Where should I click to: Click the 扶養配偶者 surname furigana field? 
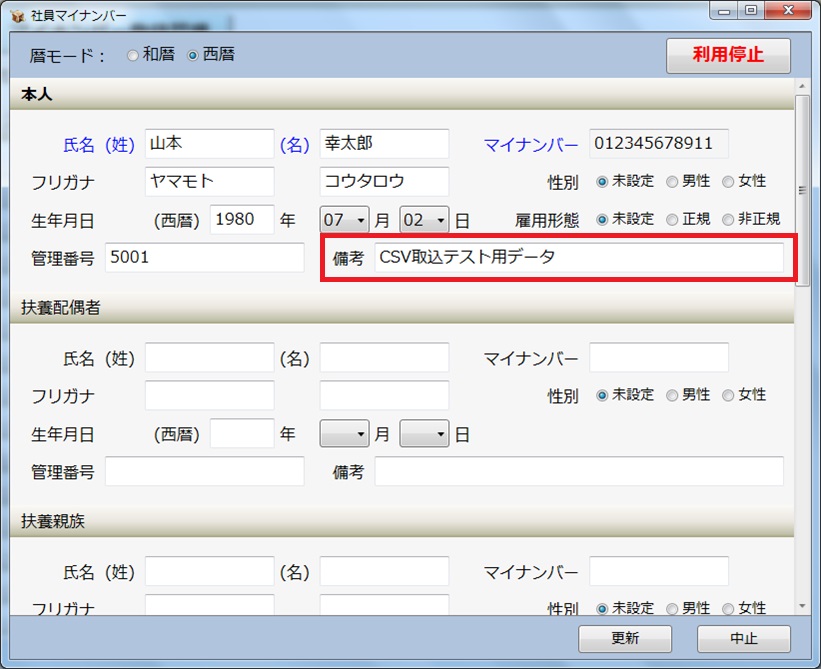tap(209, 395)
